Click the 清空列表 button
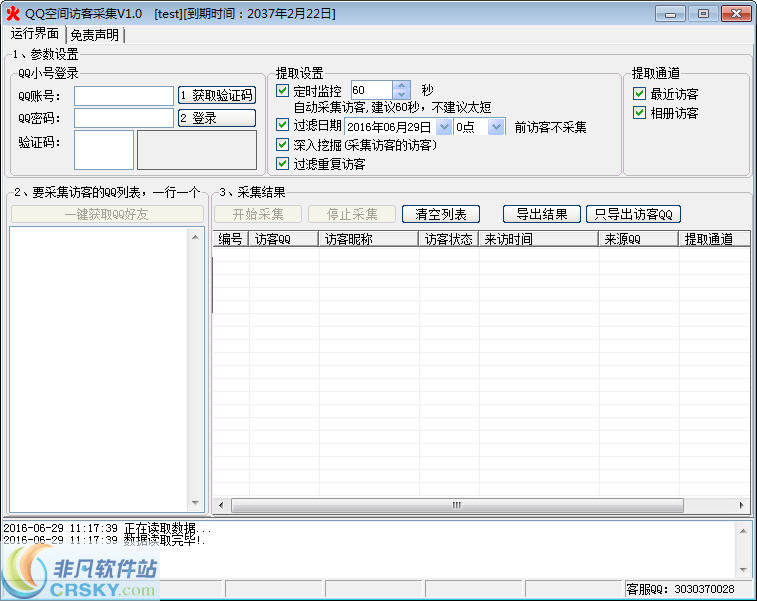 coord(441,214)
